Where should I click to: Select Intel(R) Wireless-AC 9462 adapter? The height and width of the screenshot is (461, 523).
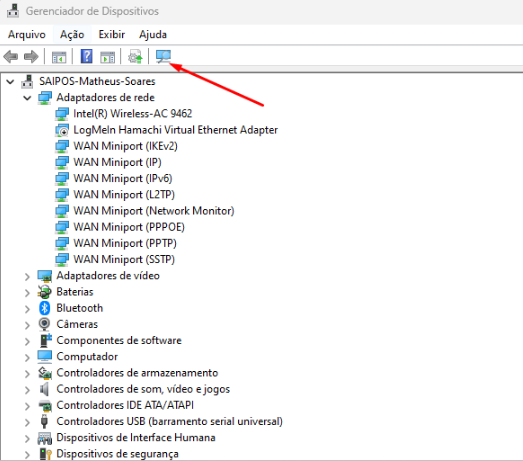click(133, 114)
